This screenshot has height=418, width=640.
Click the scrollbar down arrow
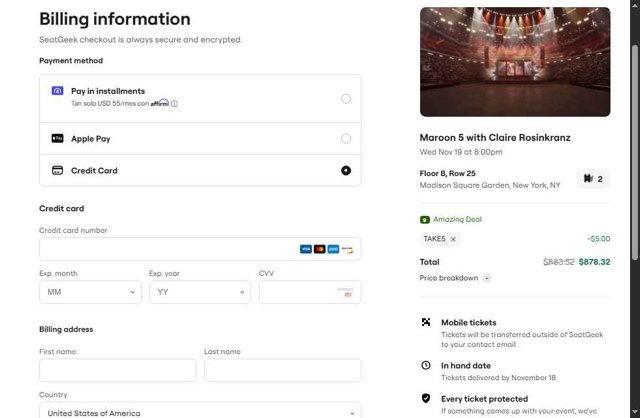tap(635, 412)
